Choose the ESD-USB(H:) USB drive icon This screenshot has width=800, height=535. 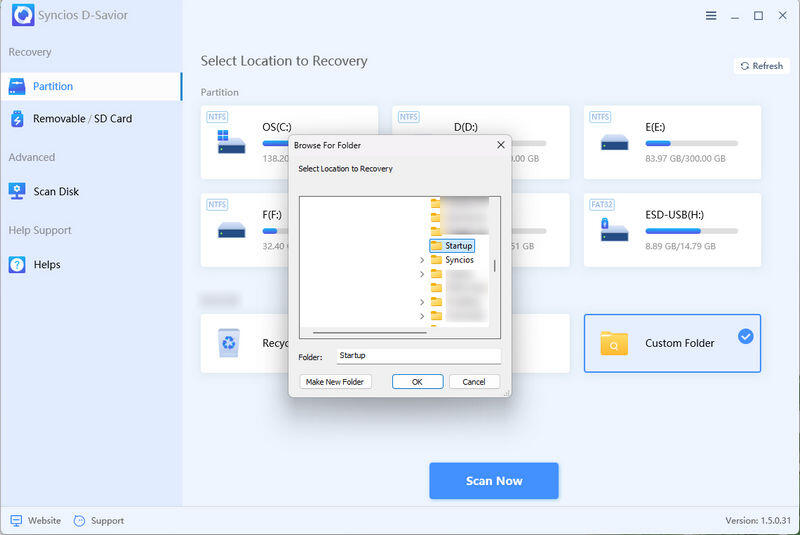click(614, 229)
